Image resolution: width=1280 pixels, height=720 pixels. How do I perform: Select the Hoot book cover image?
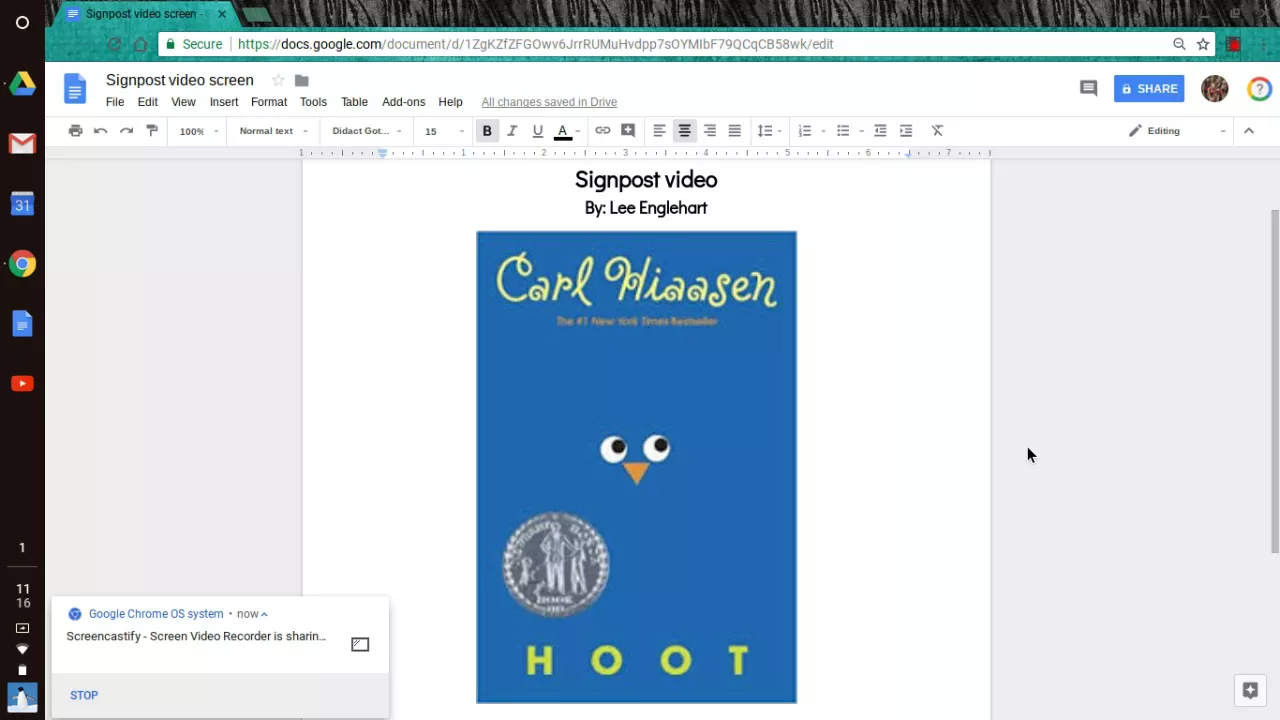point(636,467)
